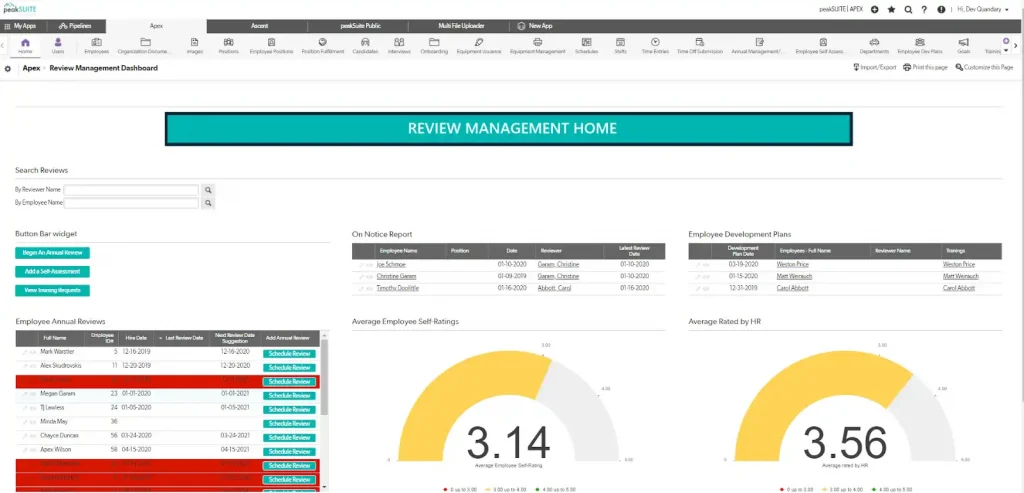The image size is (1024, 493).
Task: Open the Joe Schmoe employee link
Action: tap(391, 264)
